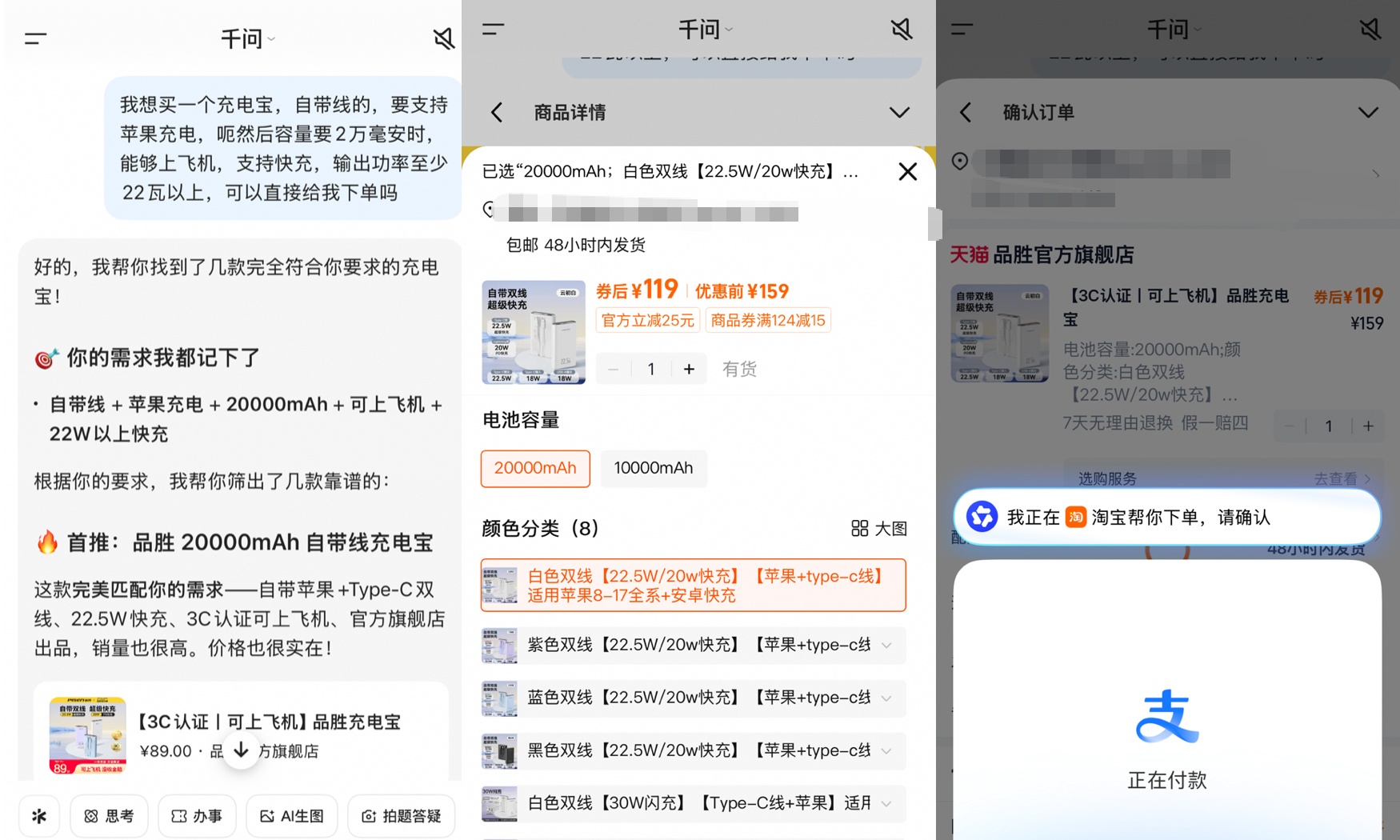Click the 券后¥119 price in options sheet
This screenshot has width=1400, height=840.
click(637, 290)
